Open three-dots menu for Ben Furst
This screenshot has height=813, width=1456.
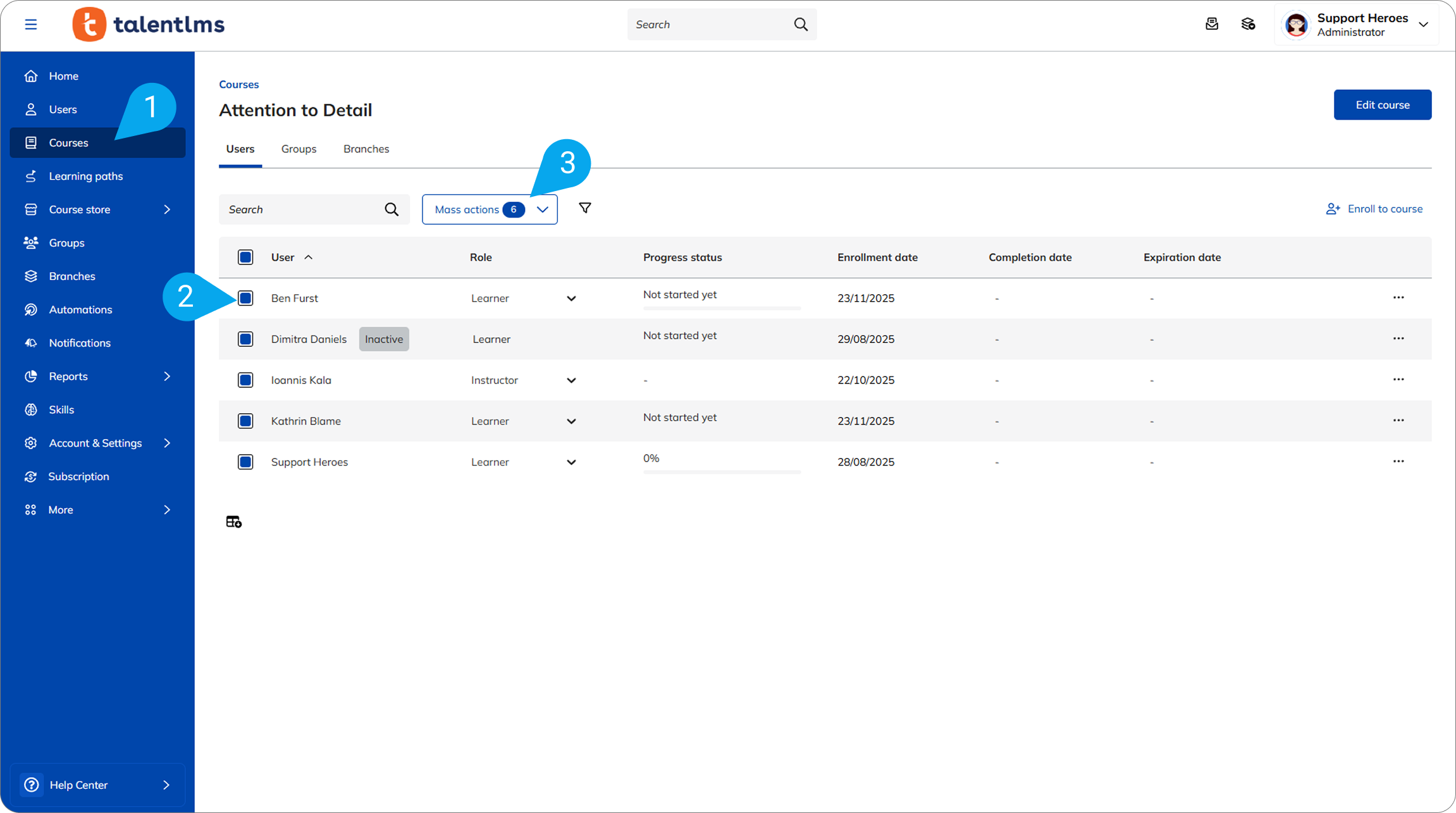pyautogui.click(x=1398, y=297)
